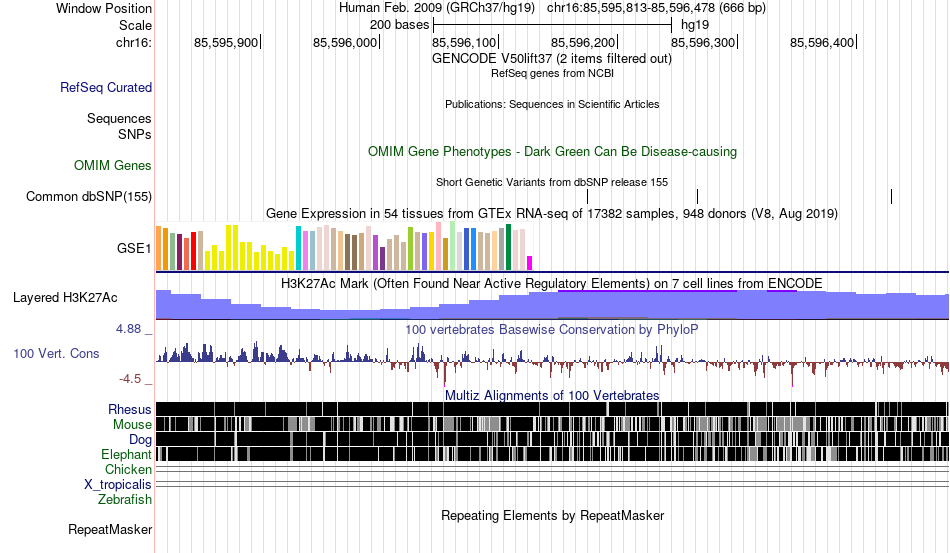Open the Common dbSNP(155) track label
The image size is (950, 553).
pos(88,196)
